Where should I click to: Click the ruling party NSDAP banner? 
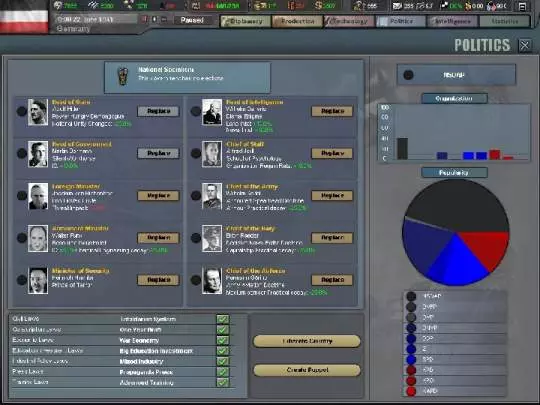456,75
